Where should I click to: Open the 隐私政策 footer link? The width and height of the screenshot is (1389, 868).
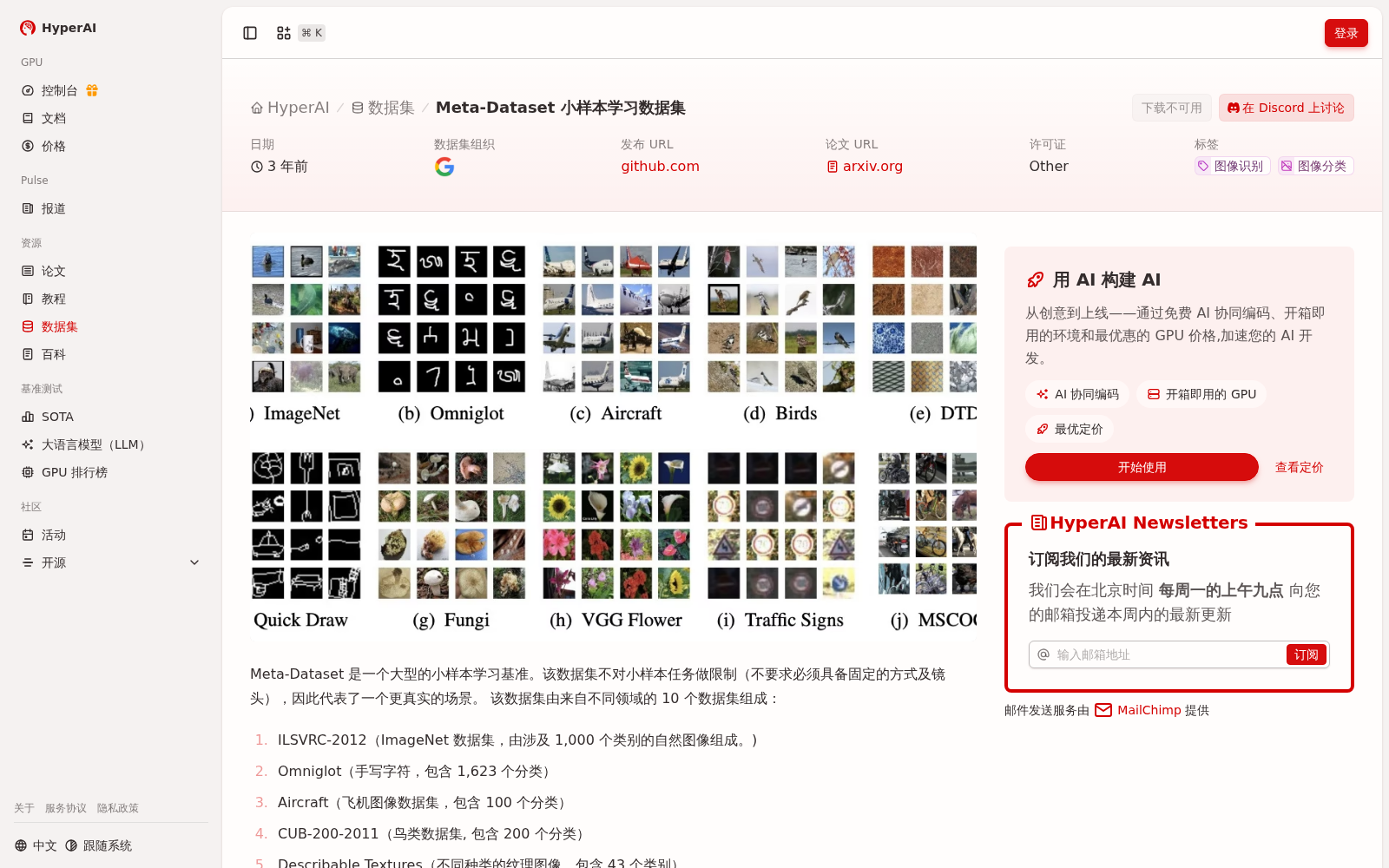pyautogui.click(x=118, y=808)
